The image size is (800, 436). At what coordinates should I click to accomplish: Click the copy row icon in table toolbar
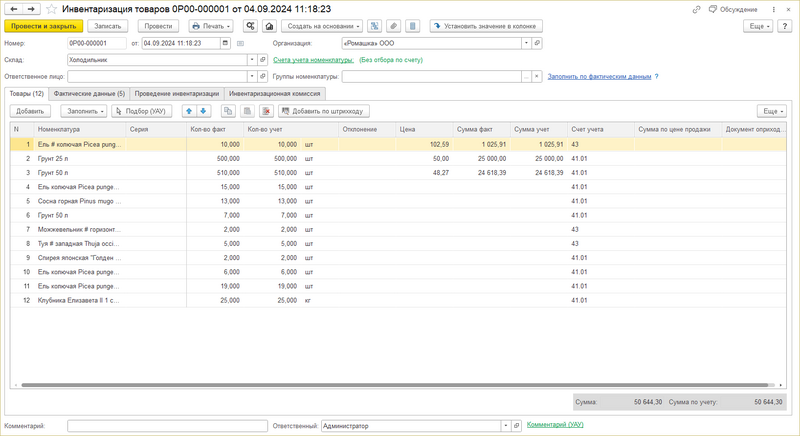coord(228,111)
